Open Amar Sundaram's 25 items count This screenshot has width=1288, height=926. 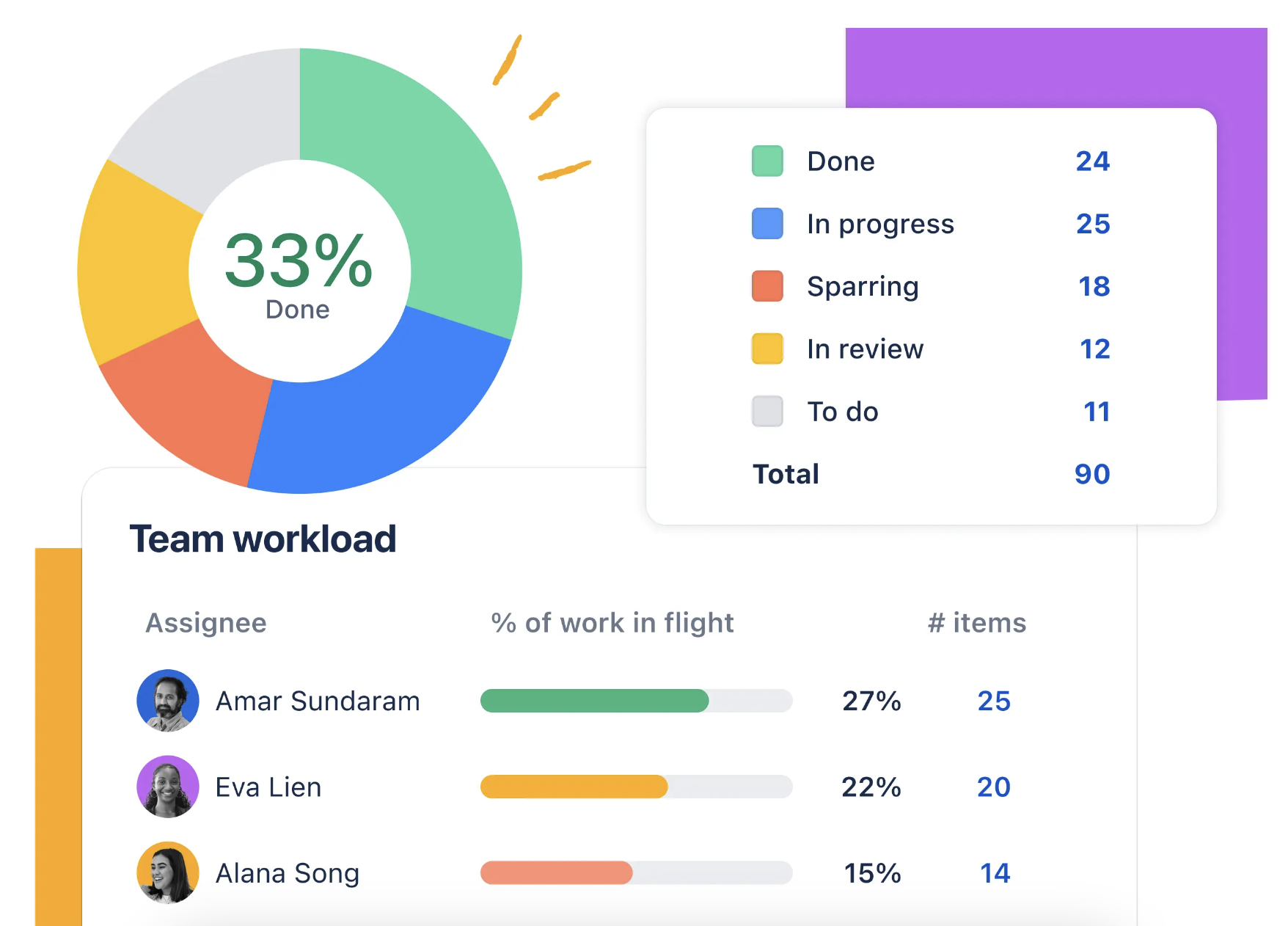point(994,701)
